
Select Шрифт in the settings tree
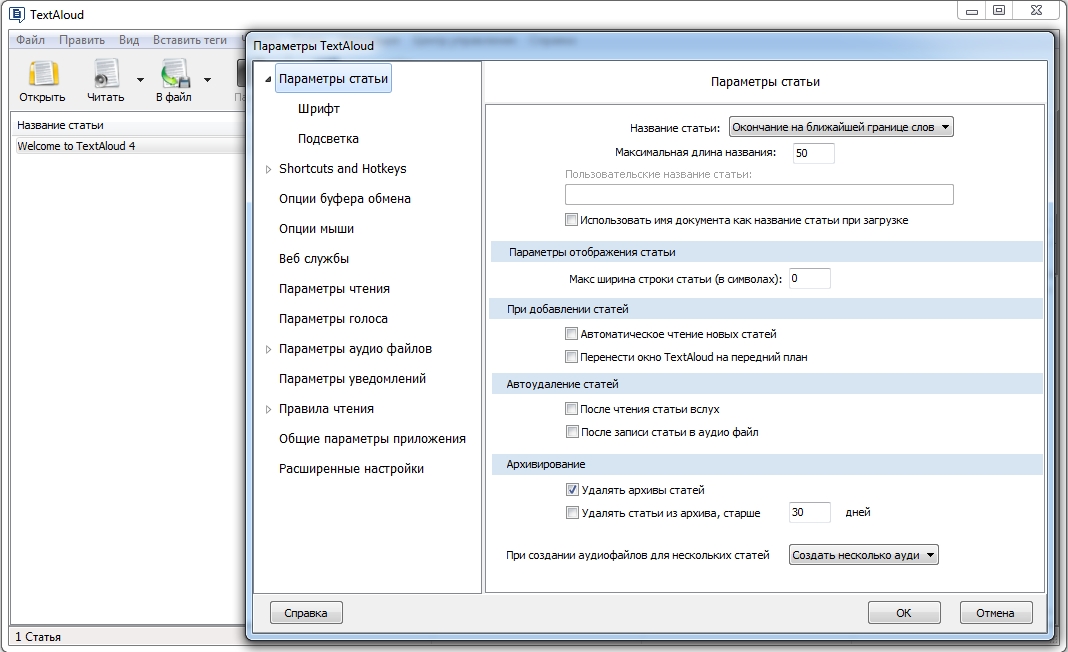point(319,109)
